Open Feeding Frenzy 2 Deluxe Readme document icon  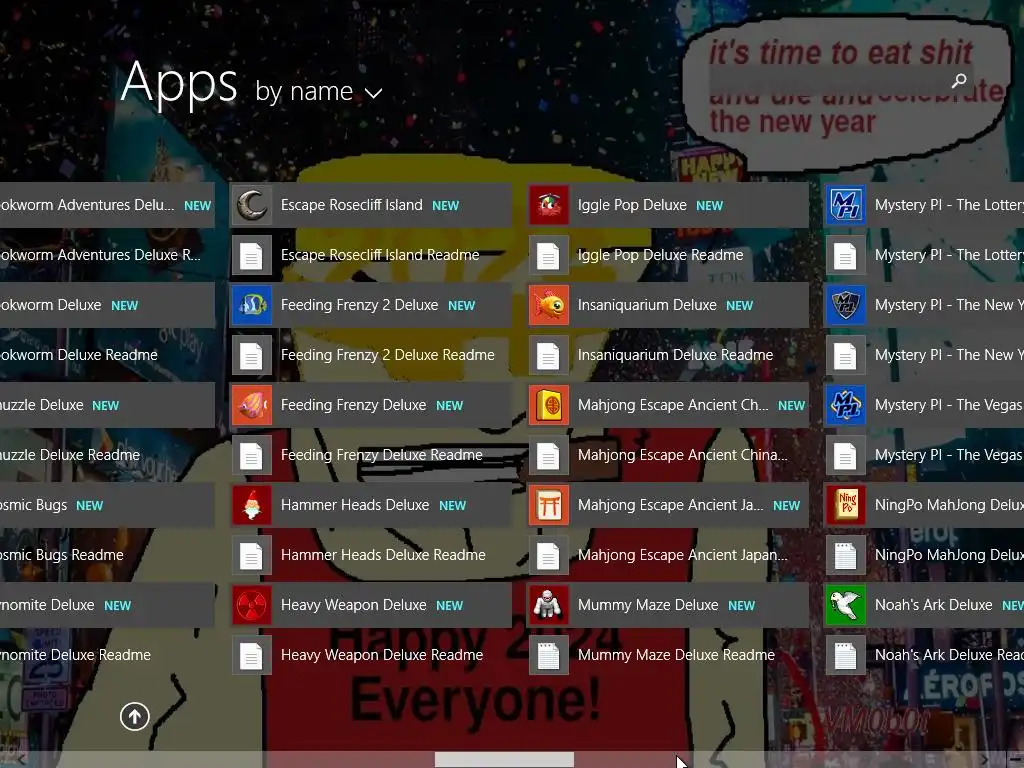pos(251,355)
